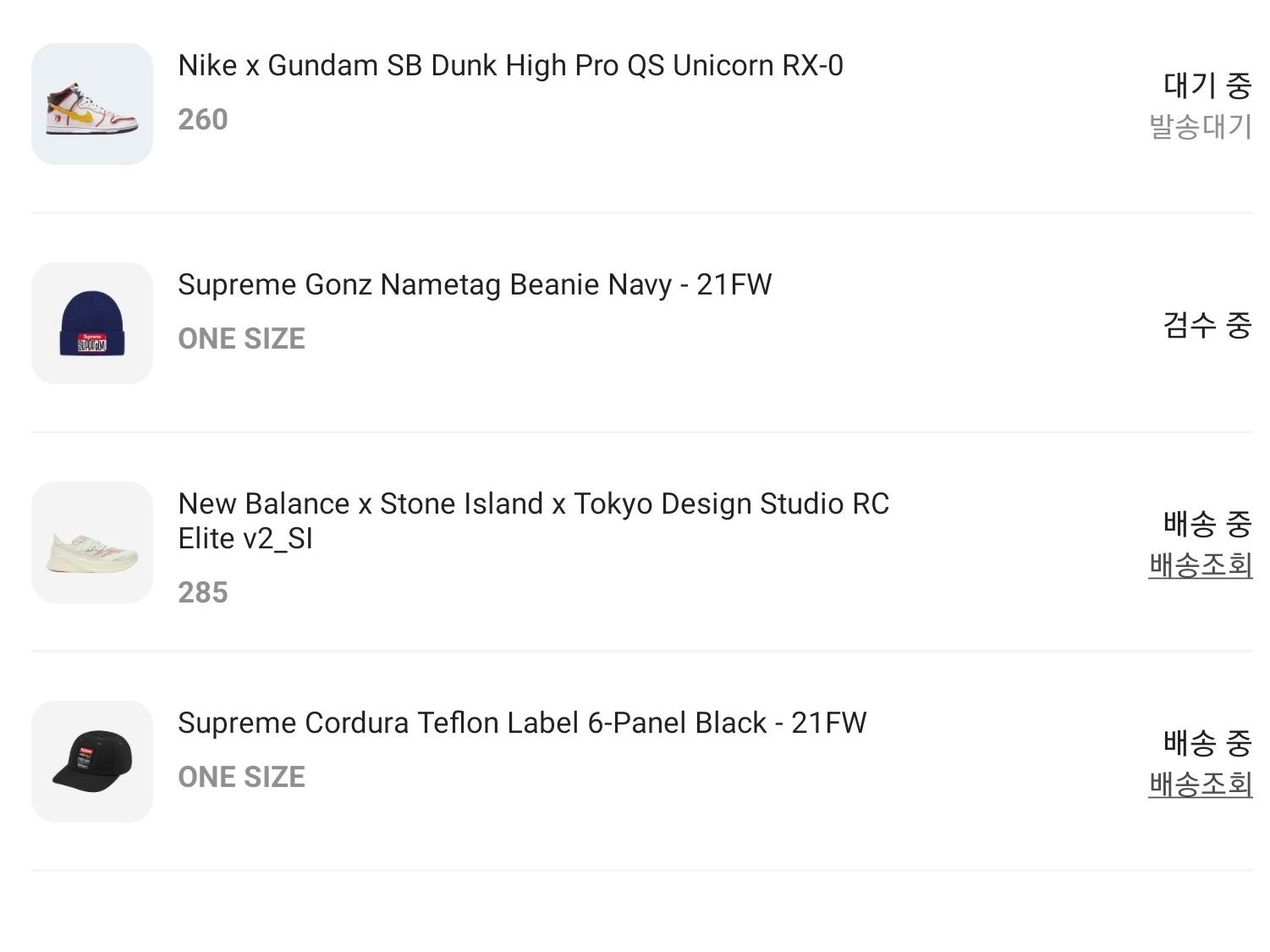Click size 260 under Nike Gundam Dunk

pos(203,120)
